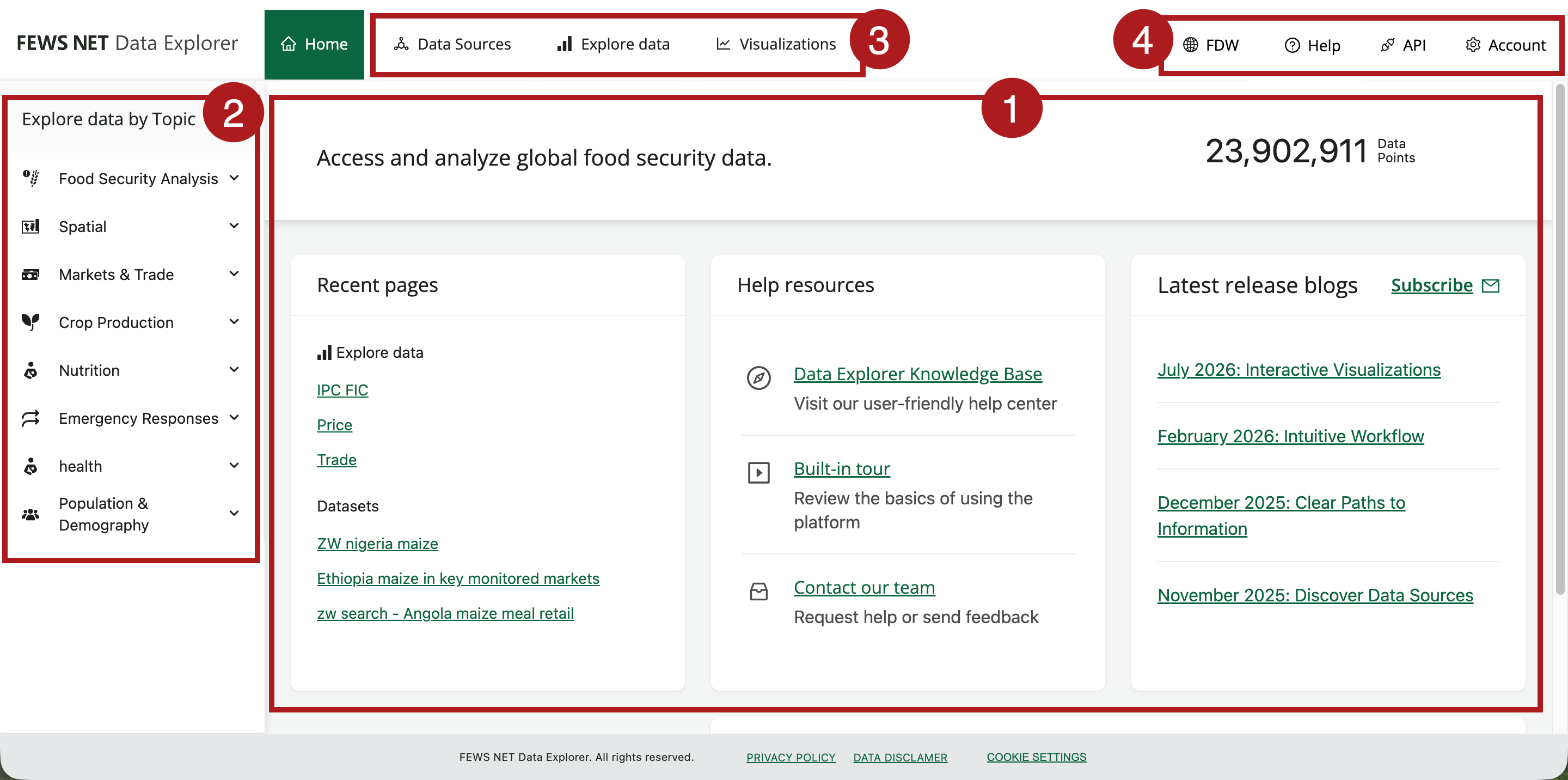The height and width of the screenshot is (780, 1568).
Task: Click the Markets & Trade cash icon
Action: (30, 275)
